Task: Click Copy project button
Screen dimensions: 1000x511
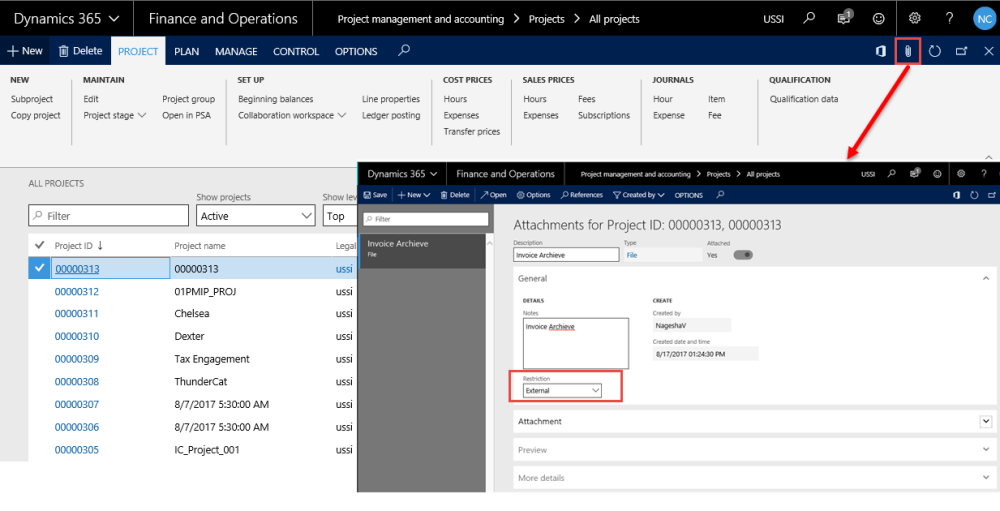Action: [36, 115]
